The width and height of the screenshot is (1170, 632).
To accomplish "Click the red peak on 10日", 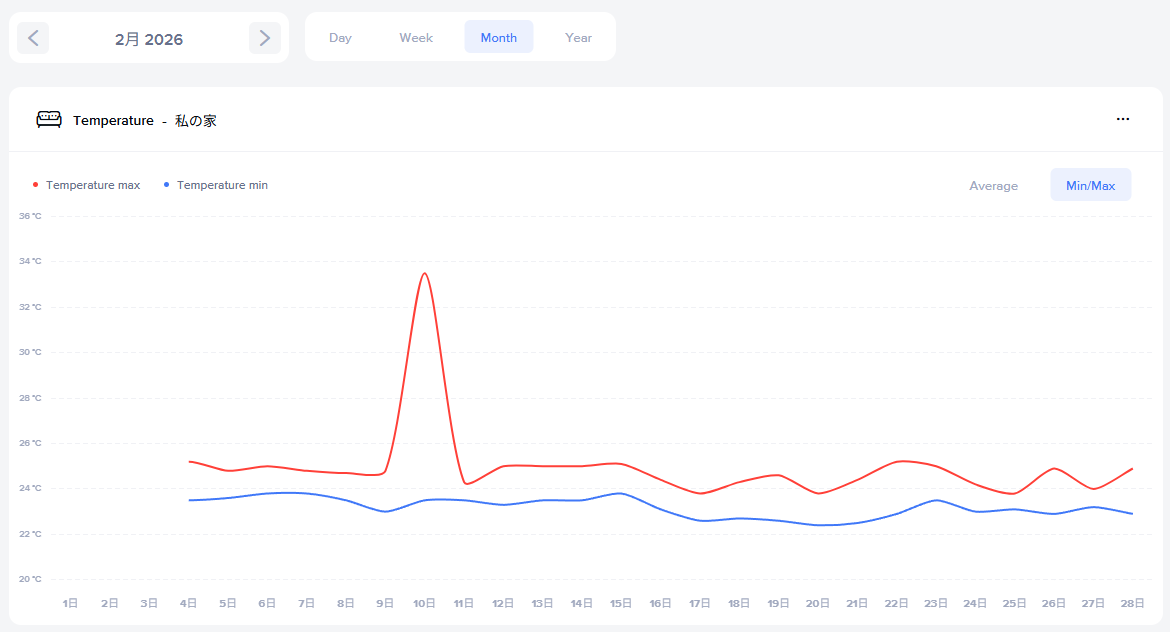I will click(x=425, y=274).
